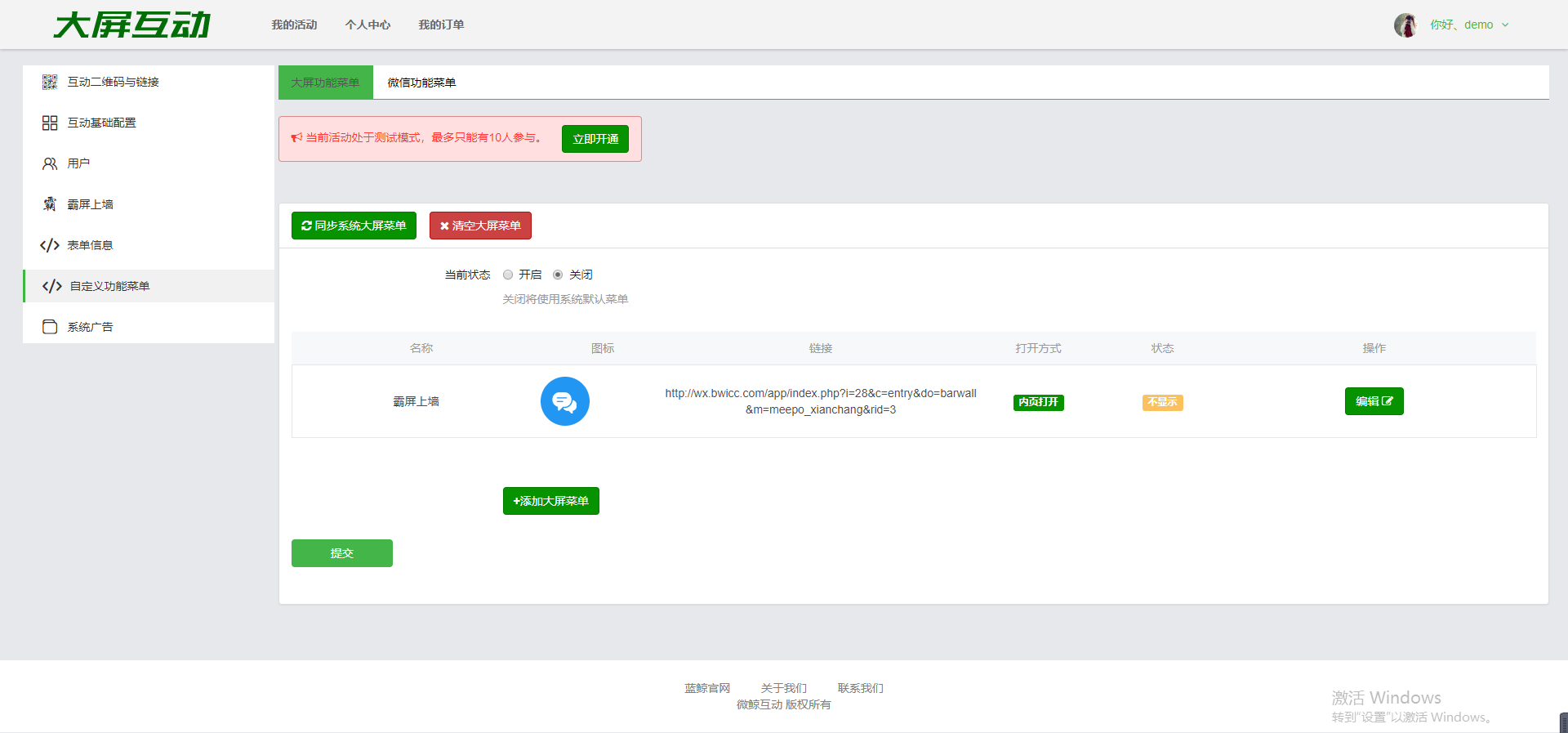Screen dimensions: 1568x733
Task: Click 编辑 button for 霸屏上墙 row
Action: click(1374, 401)
